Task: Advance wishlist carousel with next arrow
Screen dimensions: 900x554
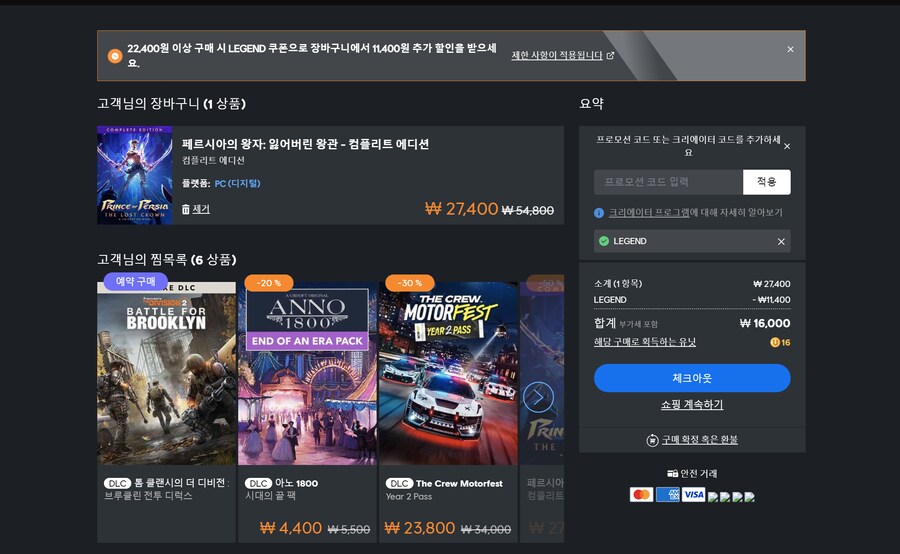Action: 538,397
